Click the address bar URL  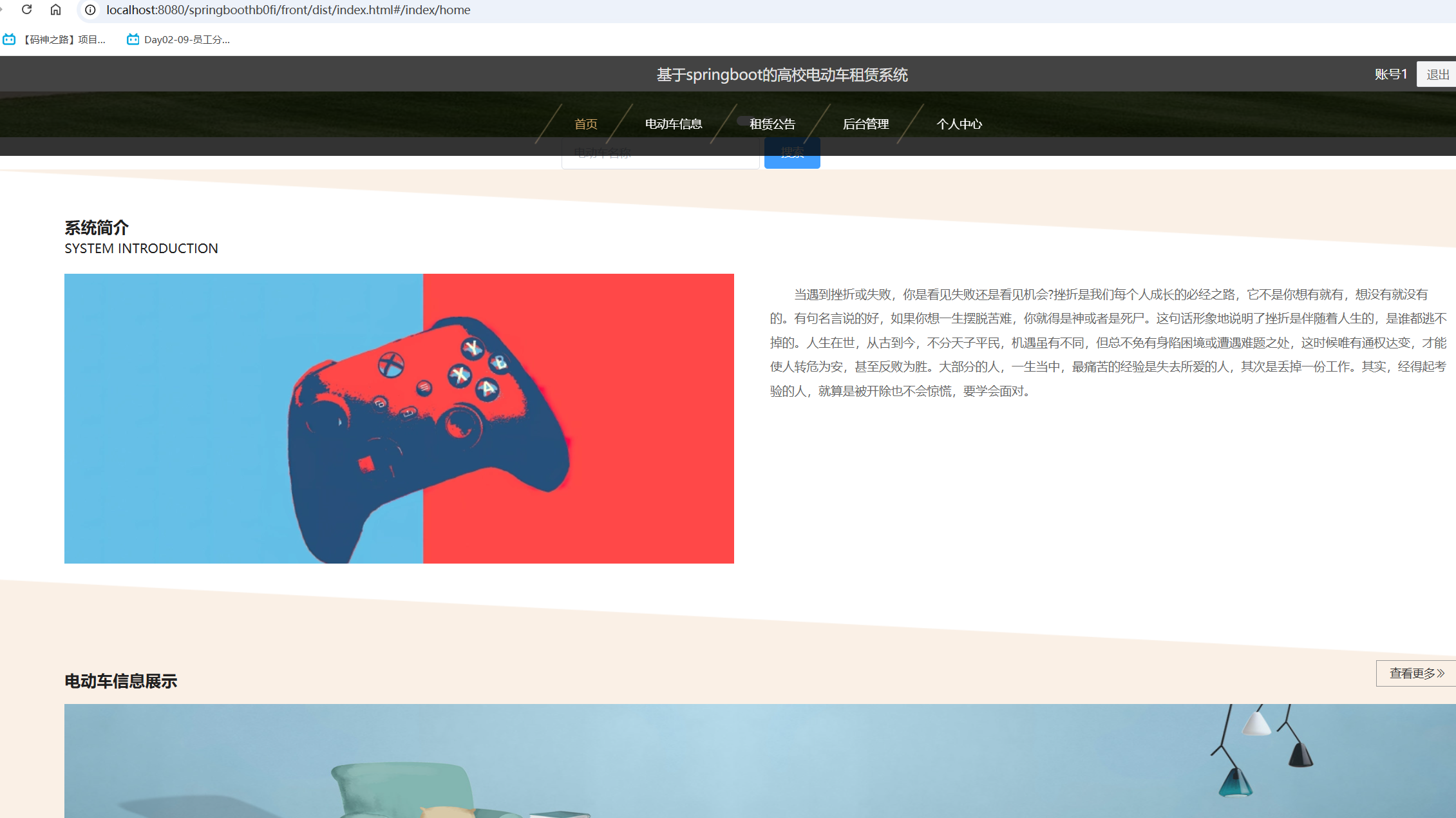[x=288, y=10]
